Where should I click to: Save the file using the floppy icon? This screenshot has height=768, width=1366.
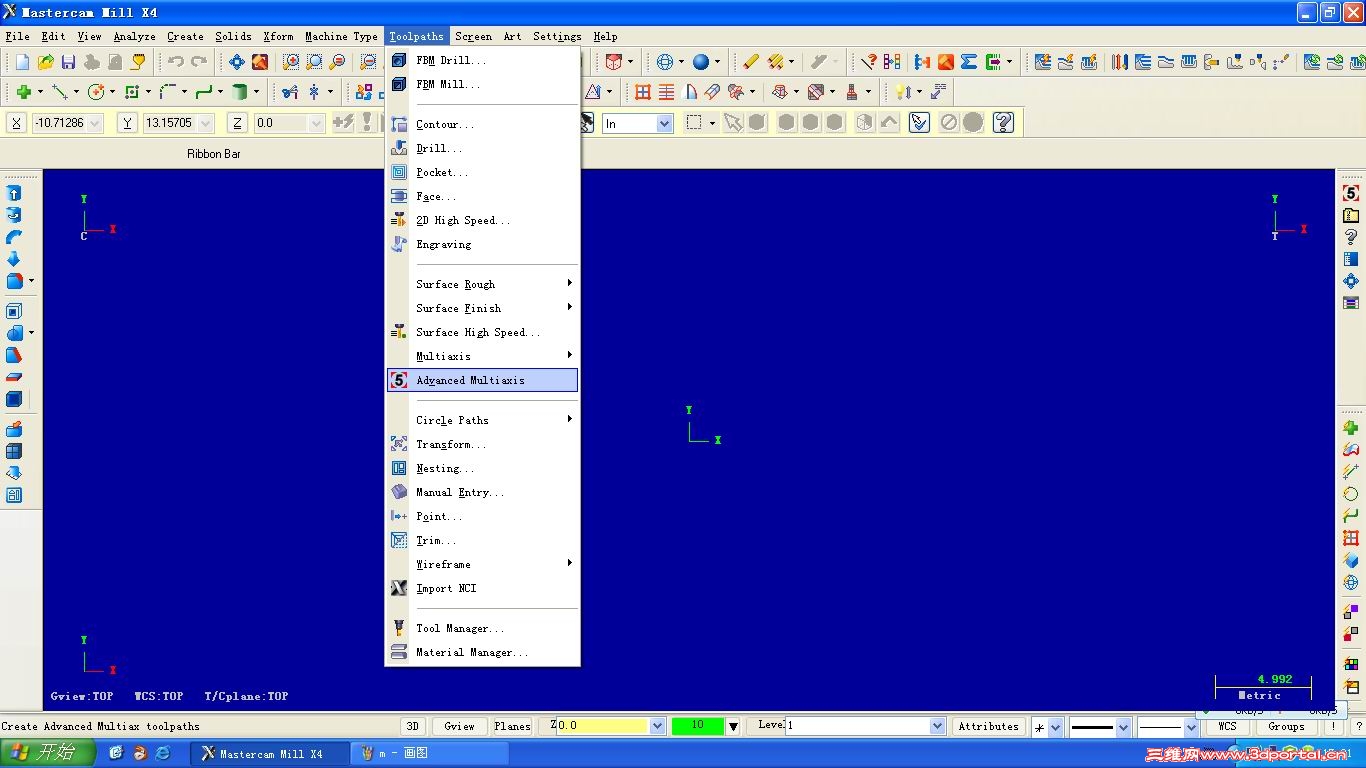pos(68,62)
